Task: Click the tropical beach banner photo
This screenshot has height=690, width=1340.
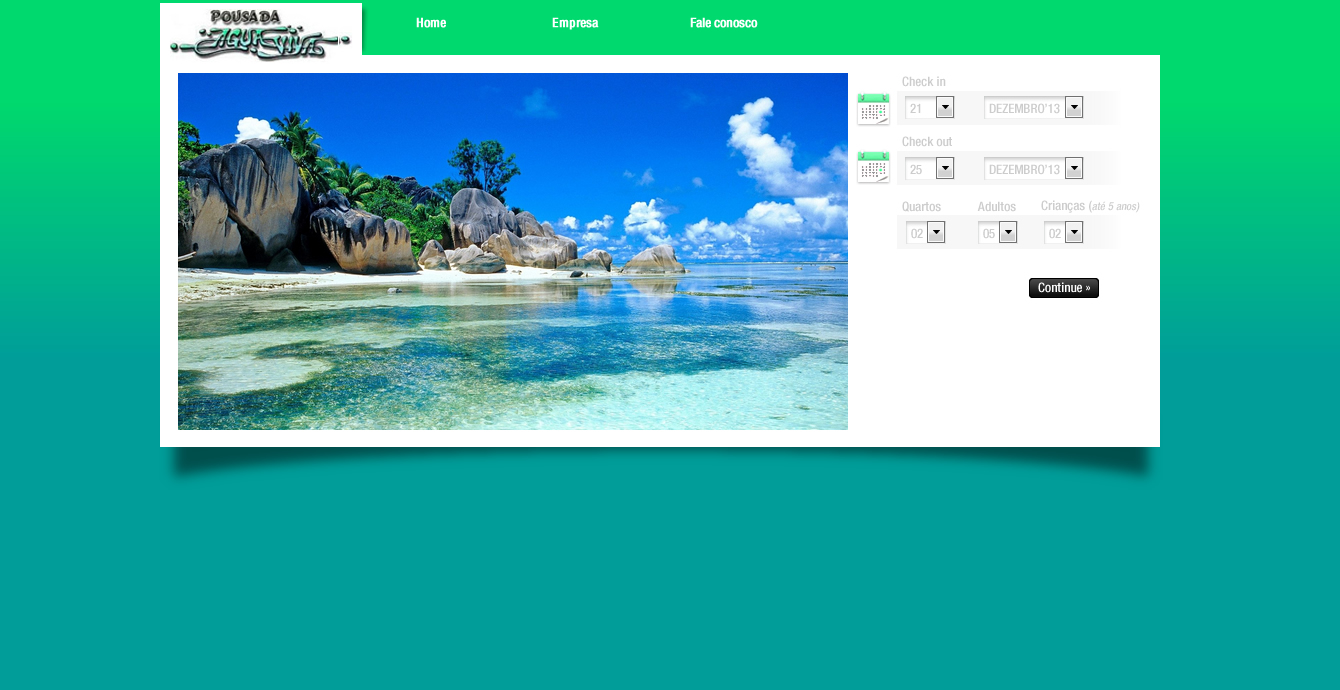Action: (512, 251)
